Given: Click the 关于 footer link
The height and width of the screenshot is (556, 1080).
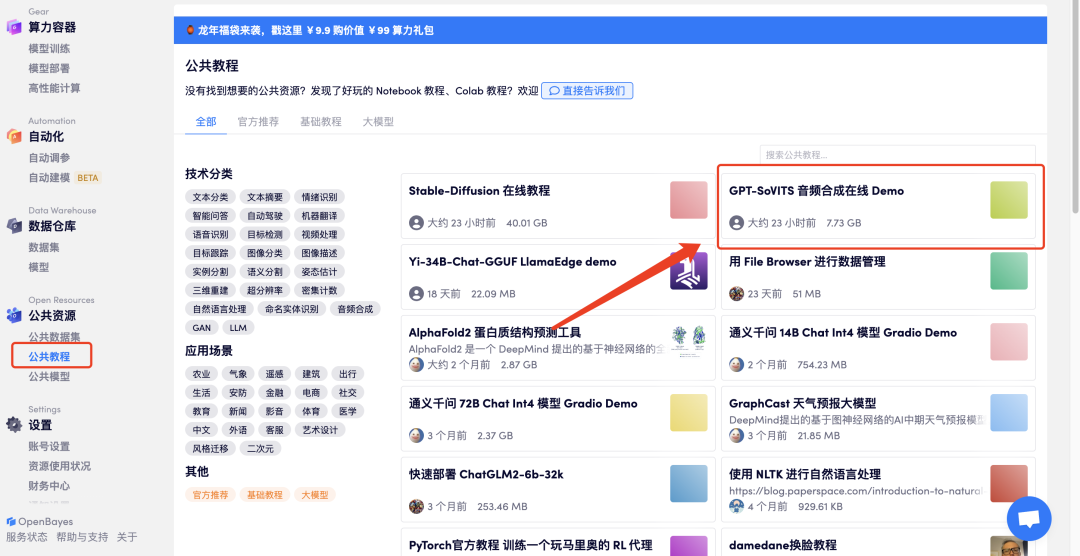Looking at the screenshot, I should coord(127,537).
